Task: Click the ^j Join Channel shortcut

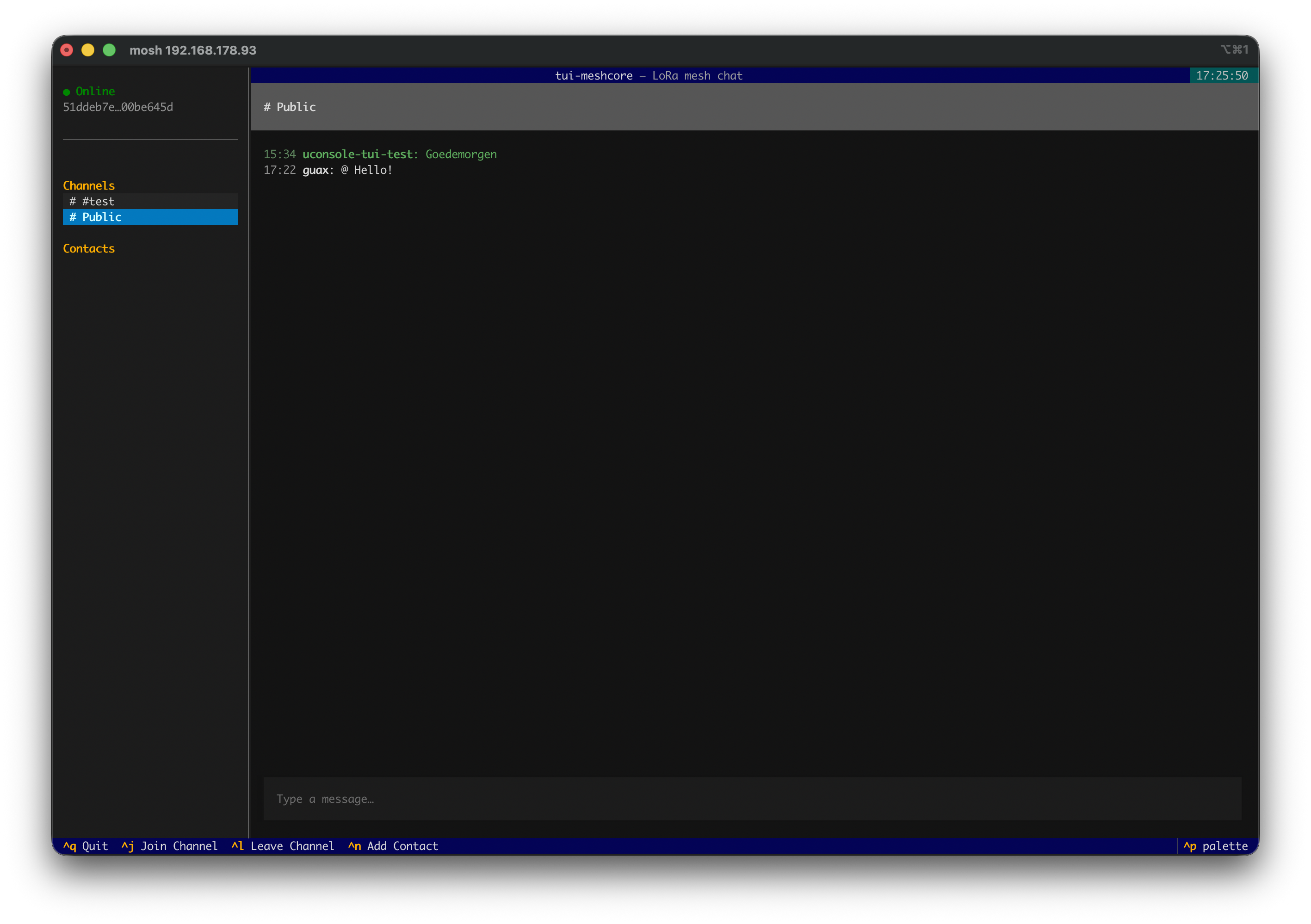Action: [x=169, y=846]
